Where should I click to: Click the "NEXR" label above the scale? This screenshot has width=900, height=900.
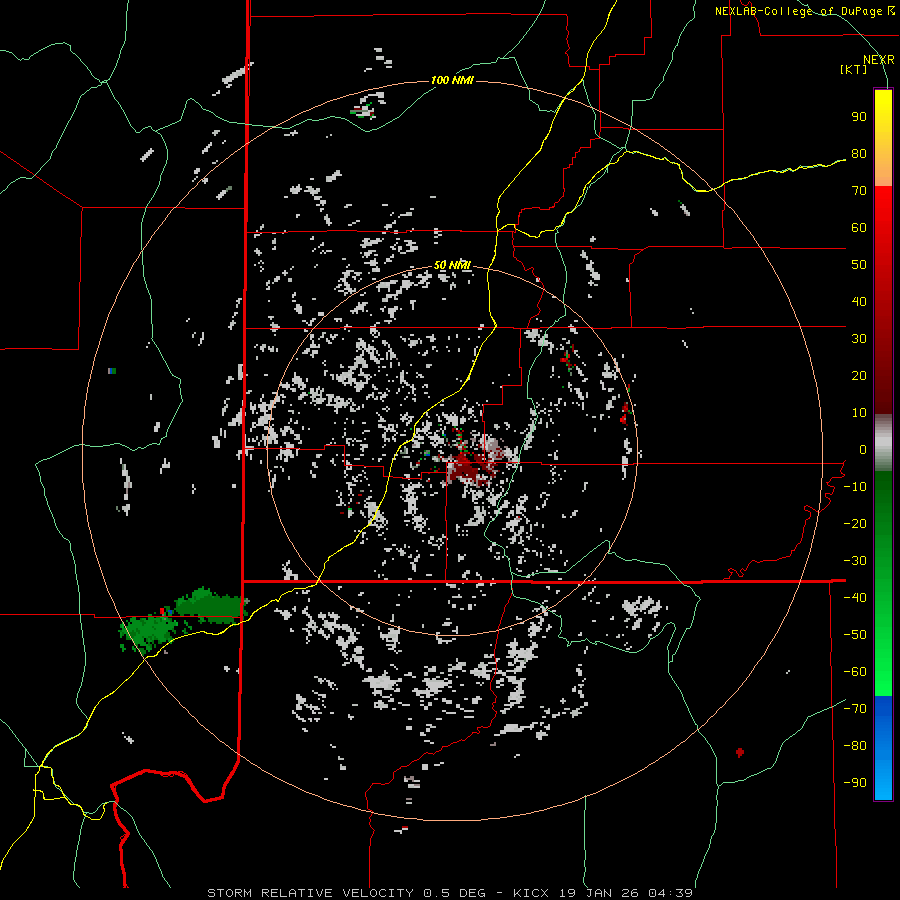(x=879, y=60)
